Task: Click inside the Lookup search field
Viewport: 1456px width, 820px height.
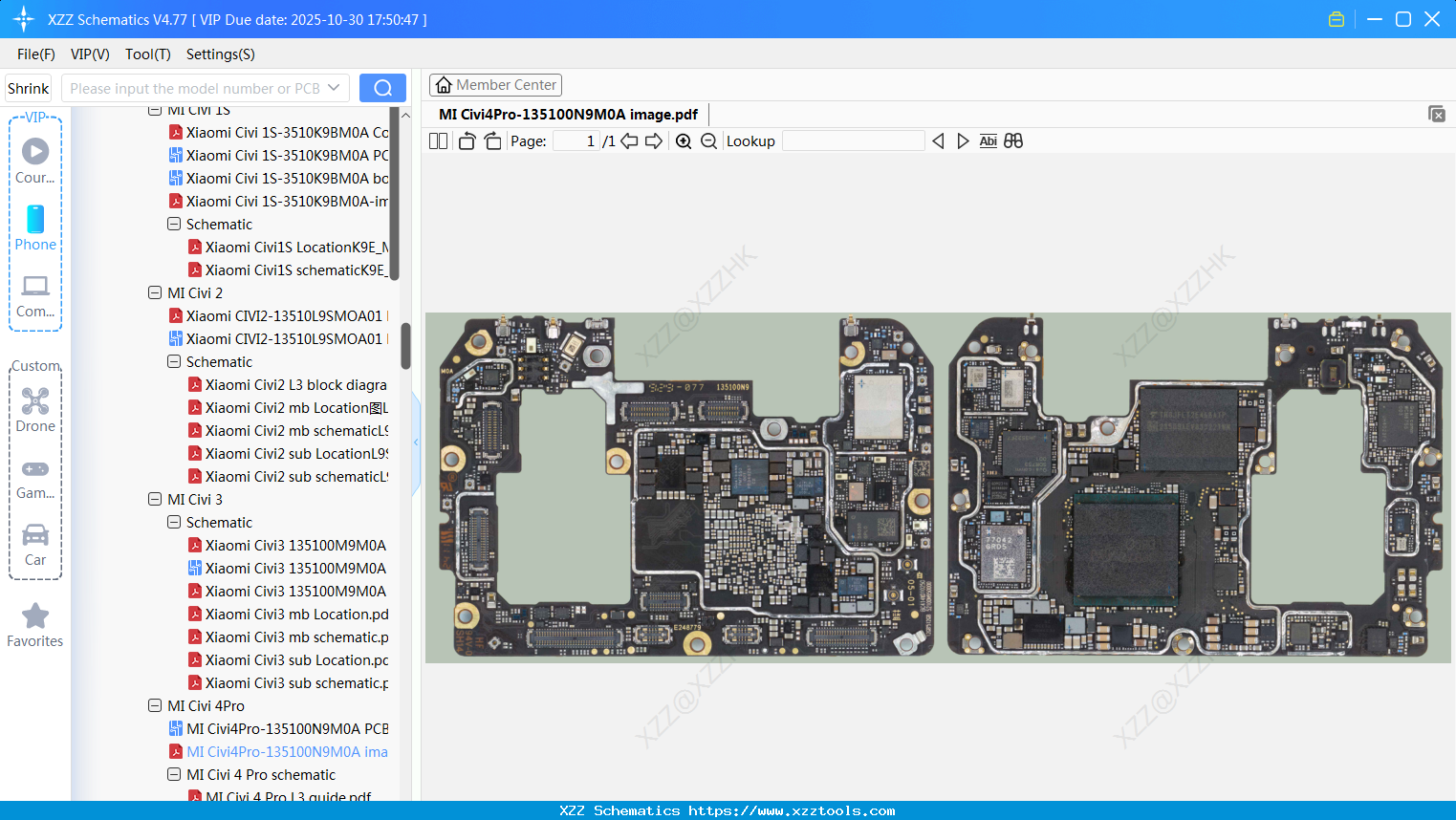Action: click(853, 140)
